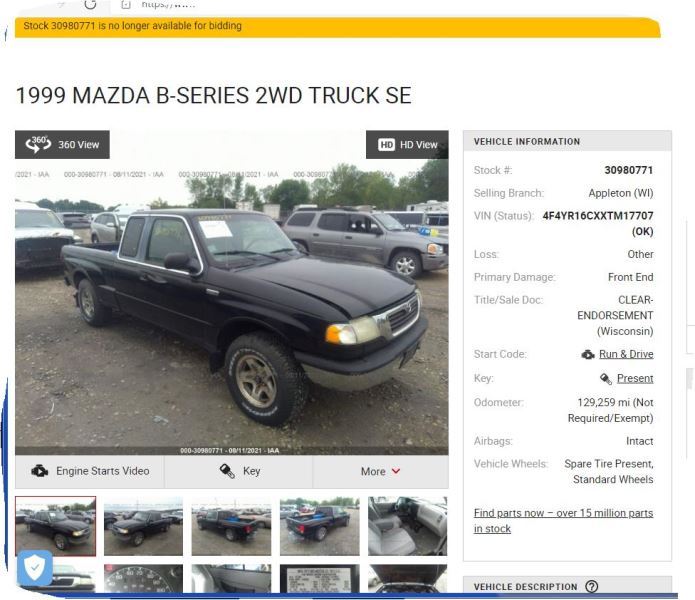Select the second truck front-left thumbnail

pos(143,526)
